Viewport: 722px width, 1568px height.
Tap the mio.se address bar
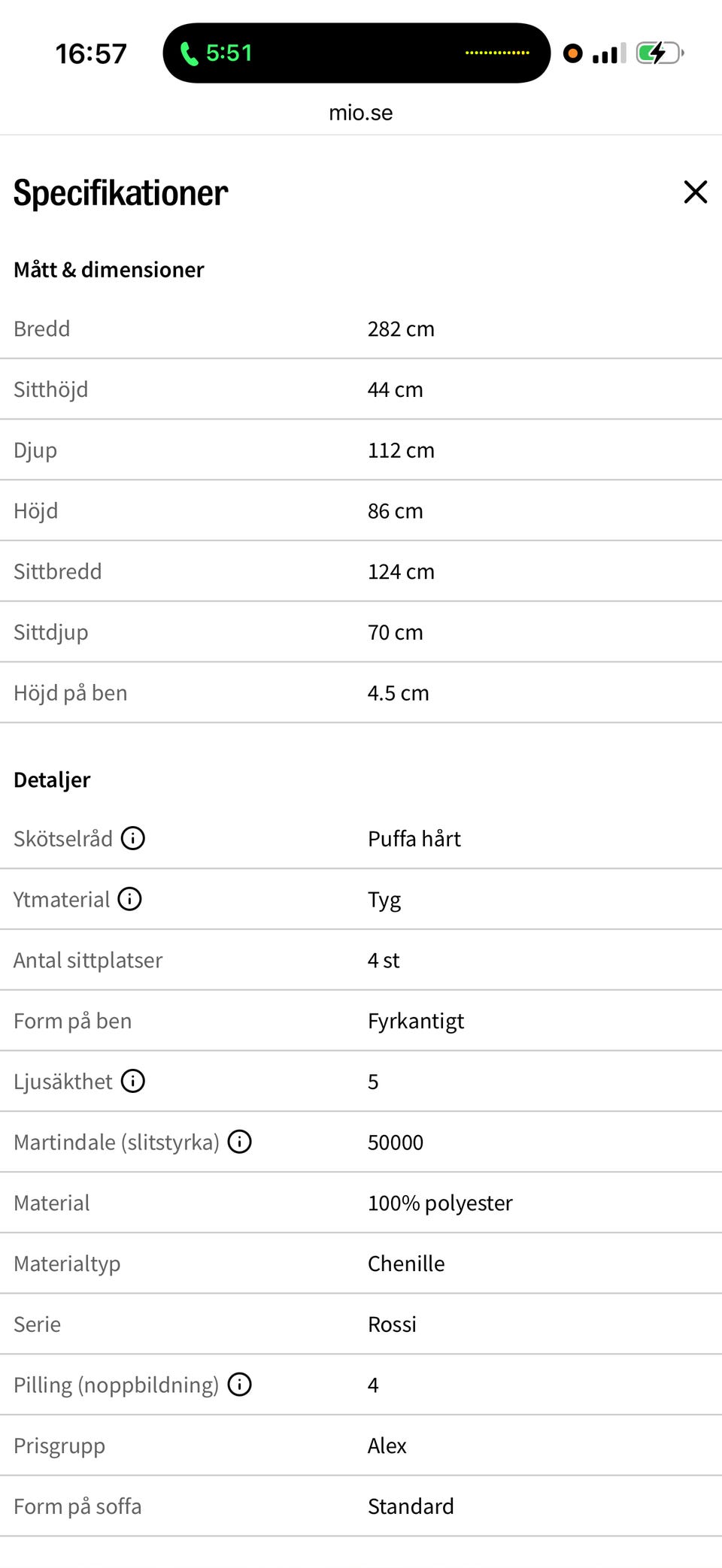pyautogui.click(x=361, y=113)
